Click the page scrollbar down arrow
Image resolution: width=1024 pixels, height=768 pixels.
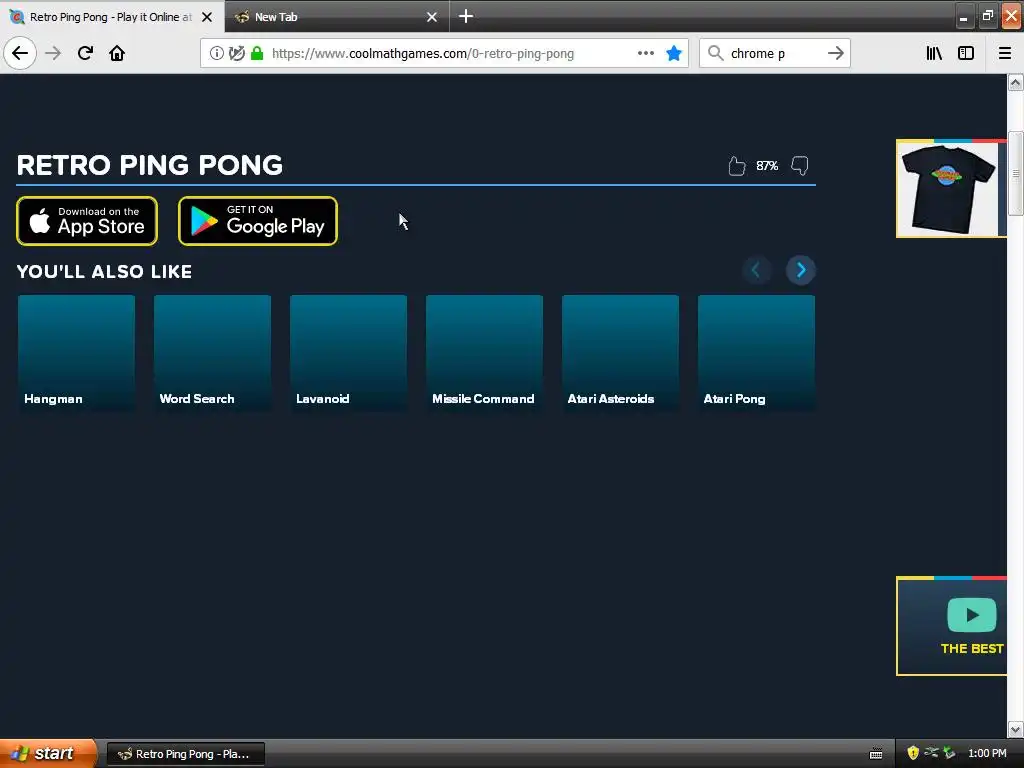[1015, 729]
